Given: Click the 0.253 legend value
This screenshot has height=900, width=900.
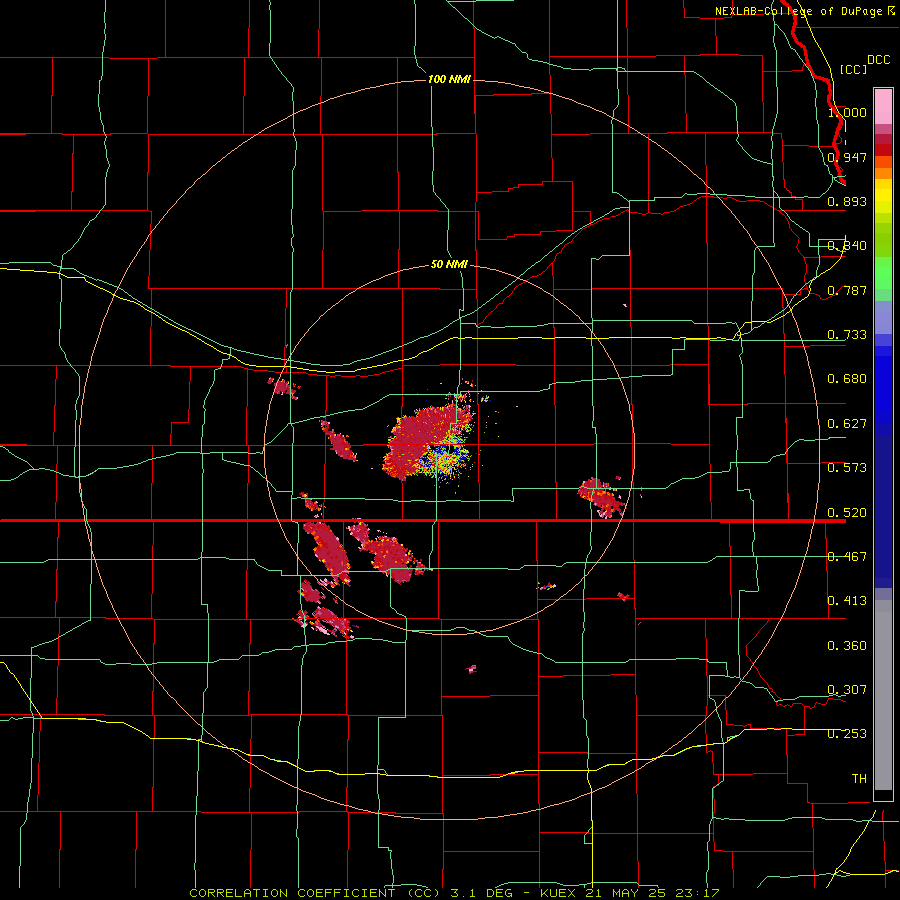Looking at the screenshot, I should tap(847, 734).
